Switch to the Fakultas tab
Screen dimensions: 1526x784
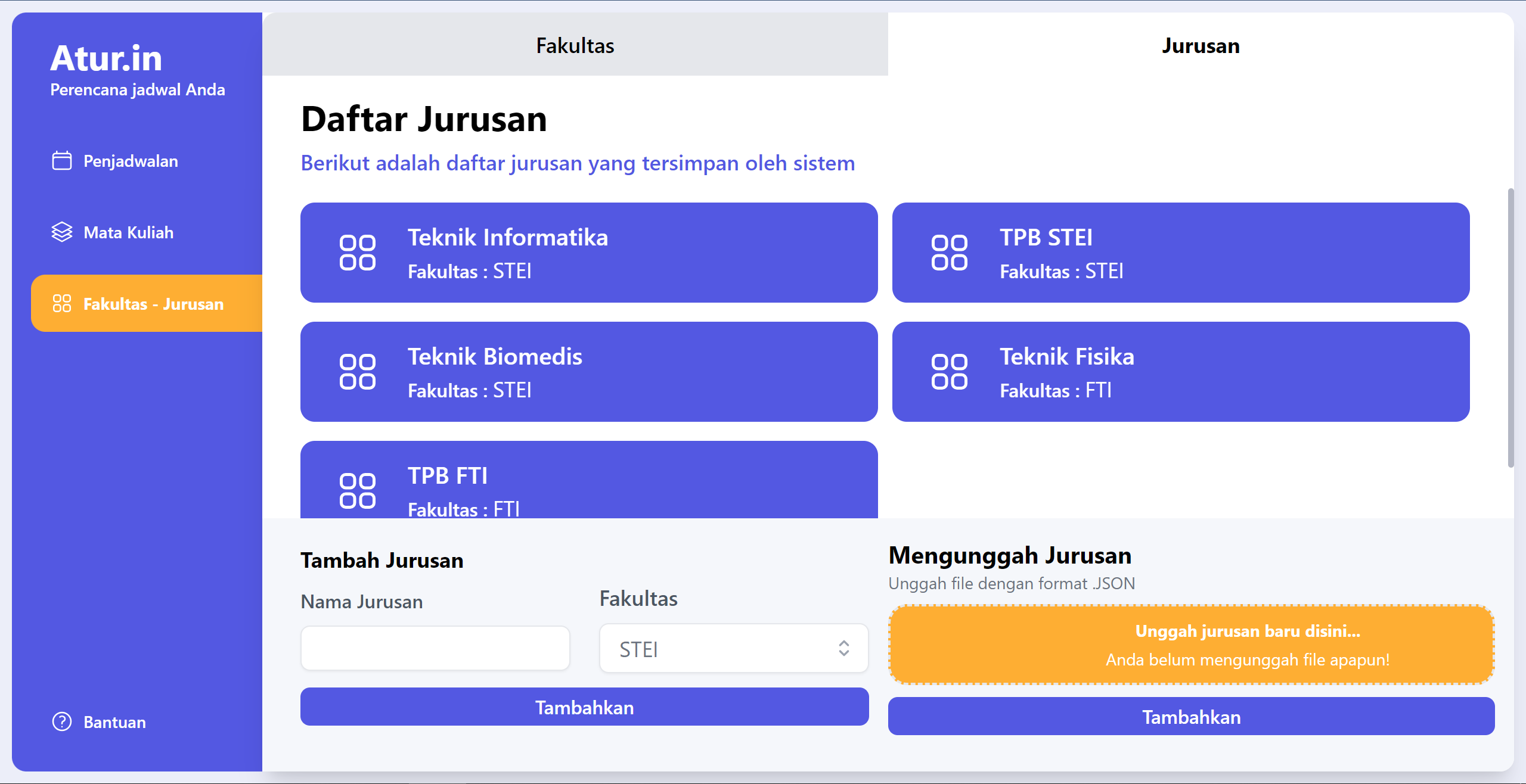tap(575, 45)
